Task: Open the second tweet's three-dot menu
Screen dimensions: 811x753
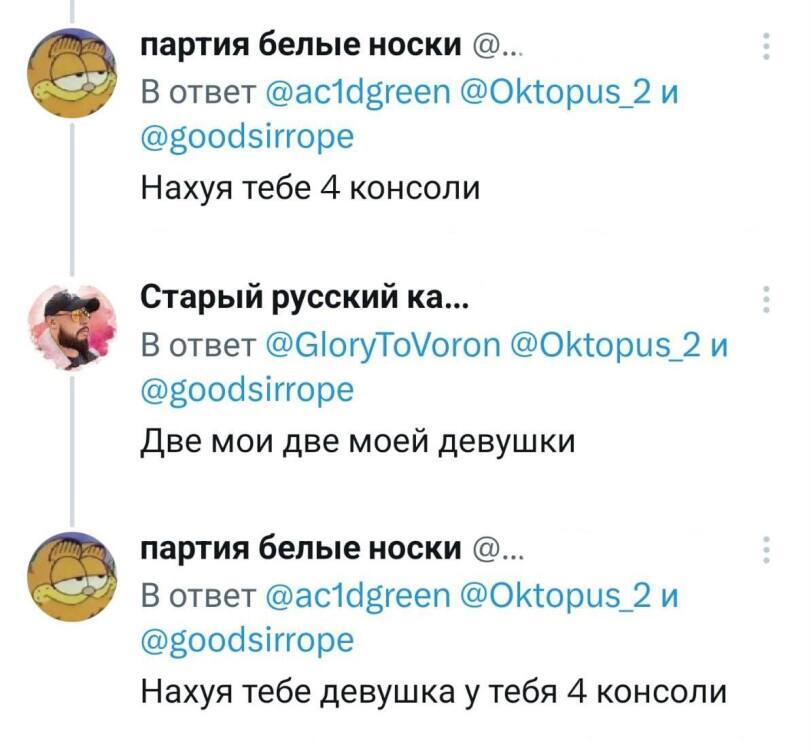Action: pos(767,299)
